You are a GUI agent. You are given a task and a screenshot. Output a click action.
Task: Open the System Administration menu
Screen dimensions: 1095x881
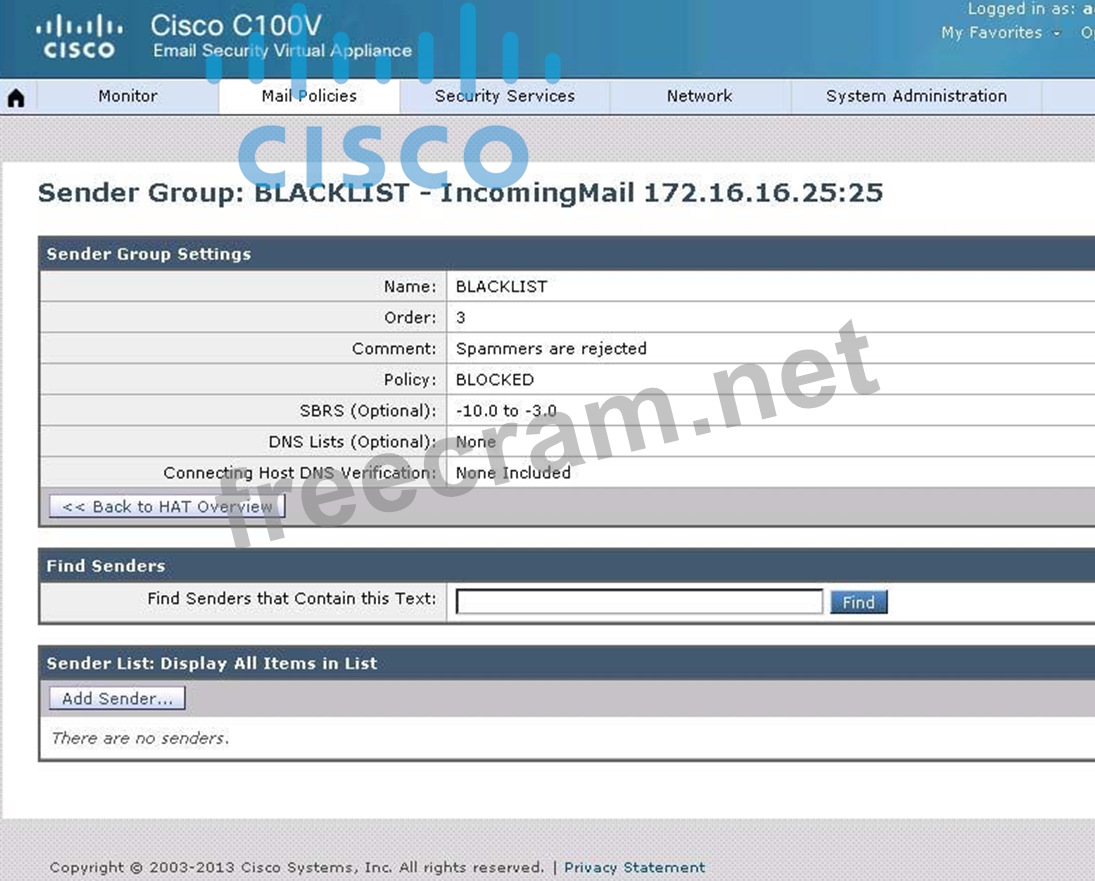tap(915, 96)
